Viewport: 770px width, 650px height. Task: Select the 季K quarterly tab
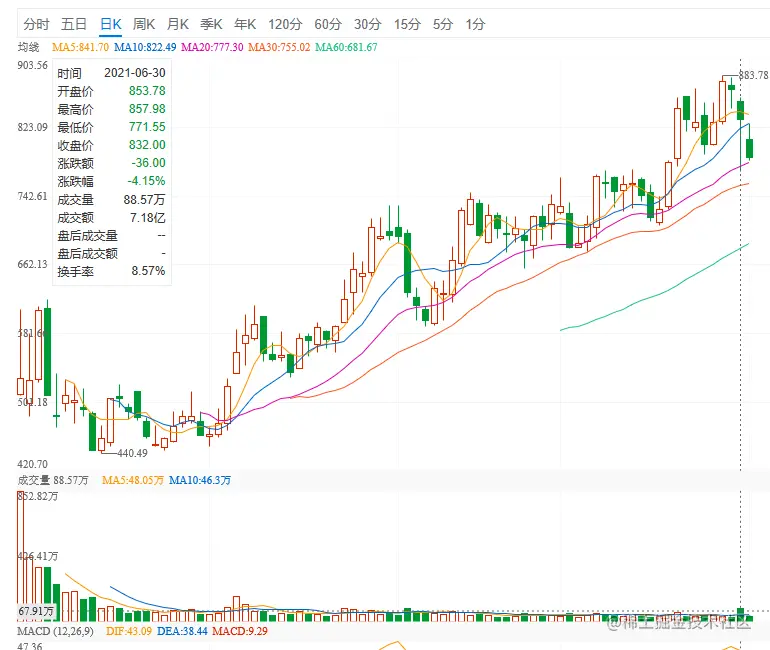[x=211, y=24]
